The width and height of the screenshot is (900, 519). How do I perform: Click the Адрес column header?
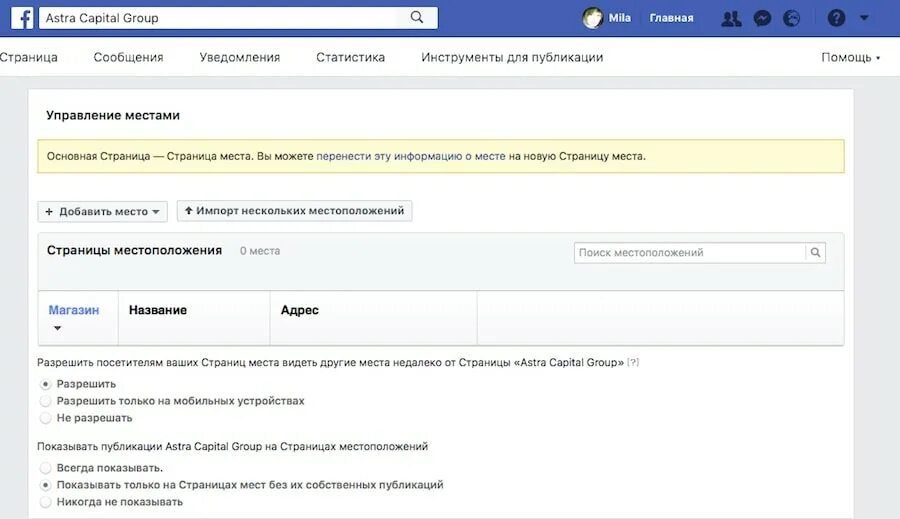[x=300, y=310]
